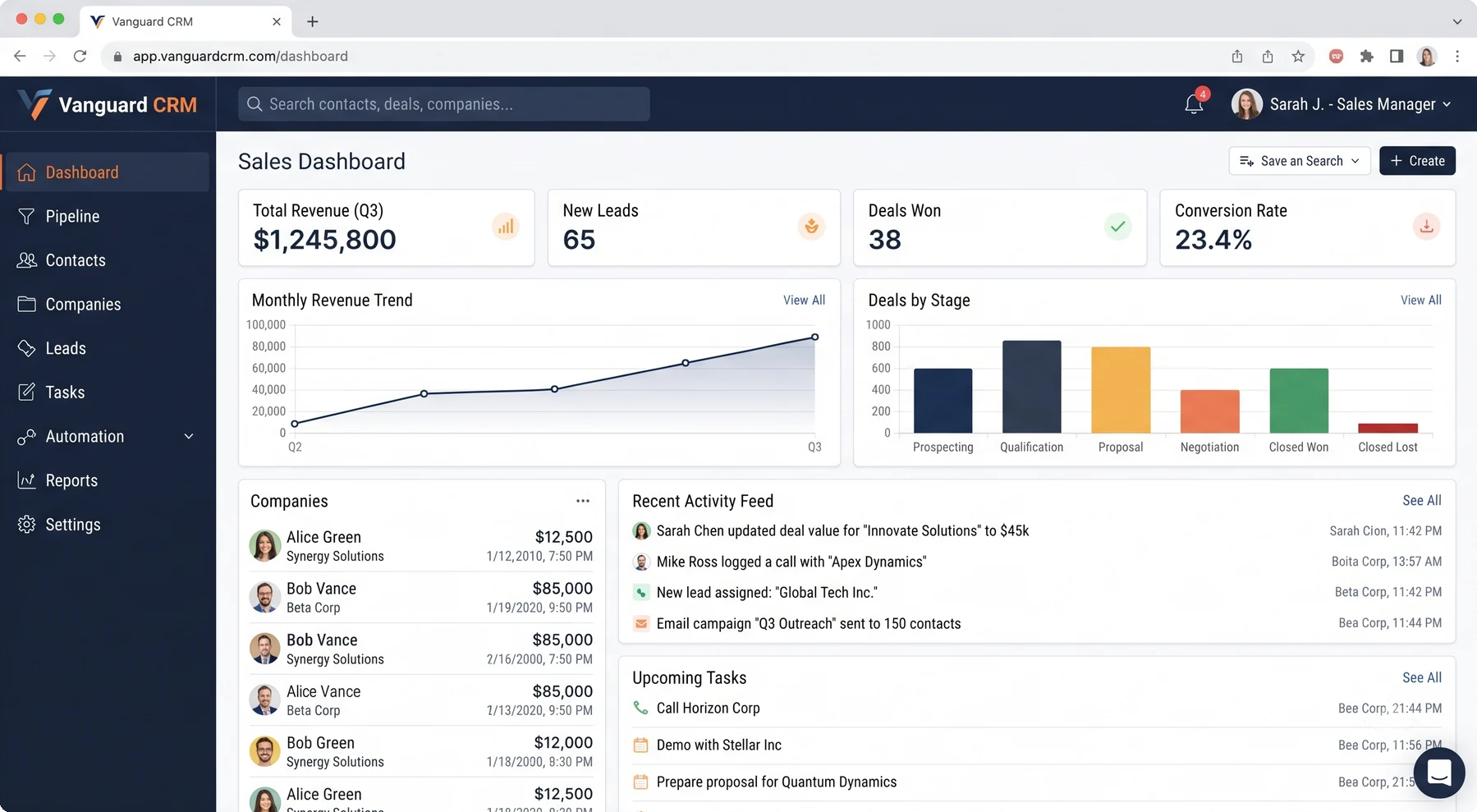Select Alice Green Synergy Solutions $12,500 row

click(421, 546)
